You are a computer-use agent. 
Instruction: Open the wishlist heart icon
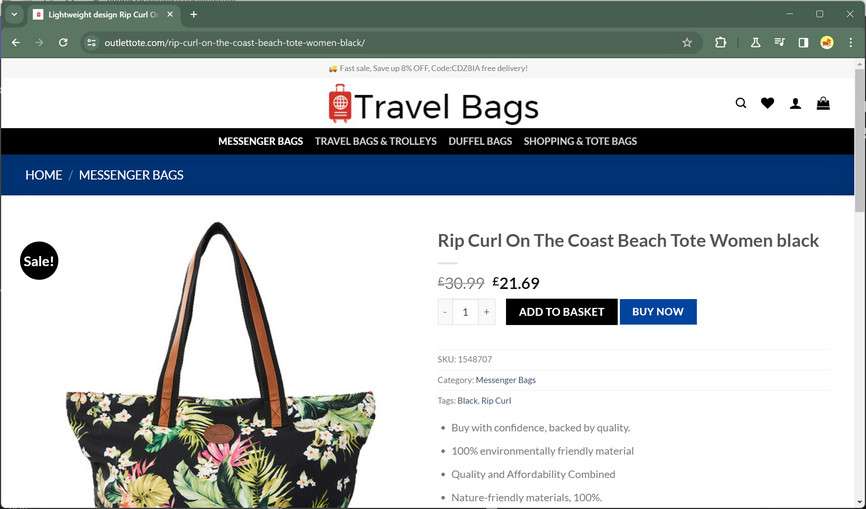[767, 103]
